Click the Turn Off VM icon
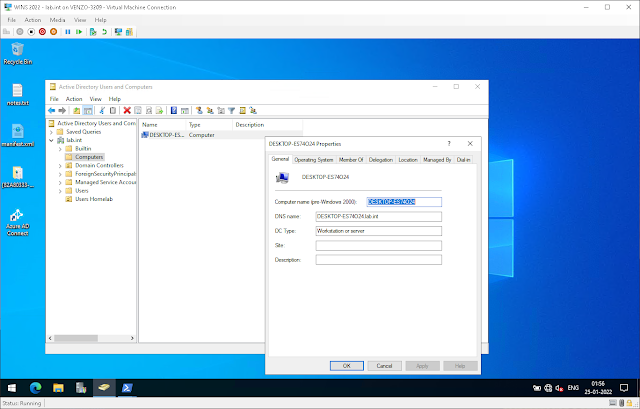Image resolution: width=640 pixels, height=409 pixels. (31, 32)
